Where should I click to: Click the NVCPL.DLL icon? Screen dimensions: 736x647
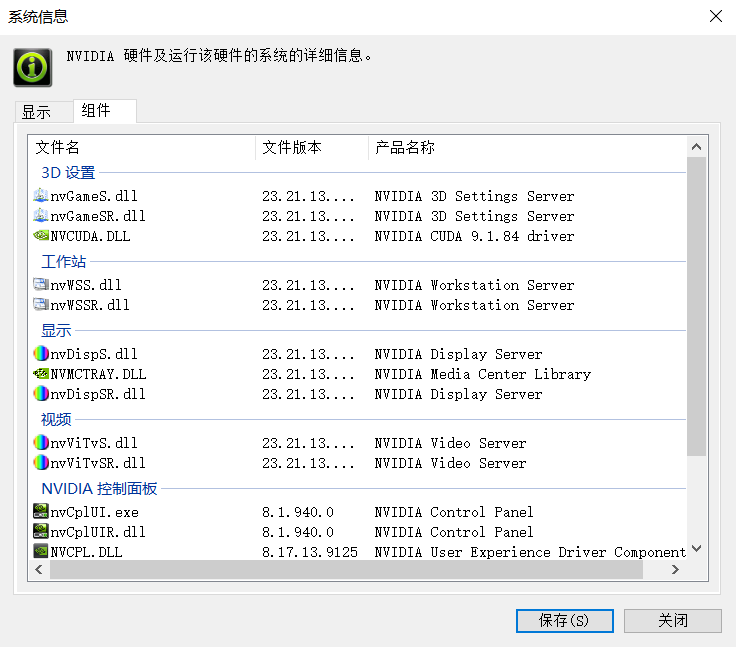tap(41, 551)
